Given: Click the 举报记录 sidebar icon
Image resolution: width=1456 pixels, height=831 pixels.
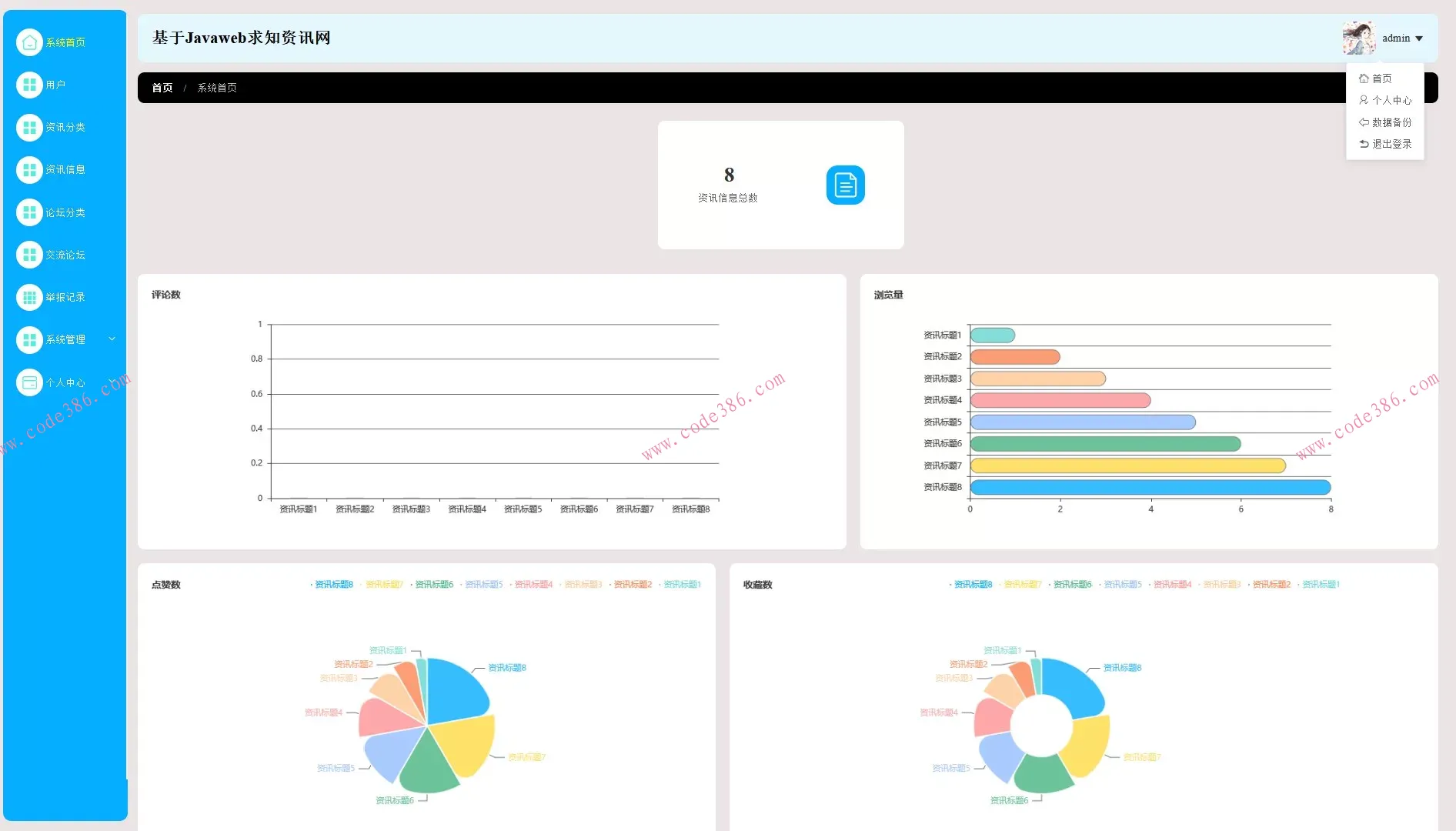Looking at the screenshot, I should point(29,297).
